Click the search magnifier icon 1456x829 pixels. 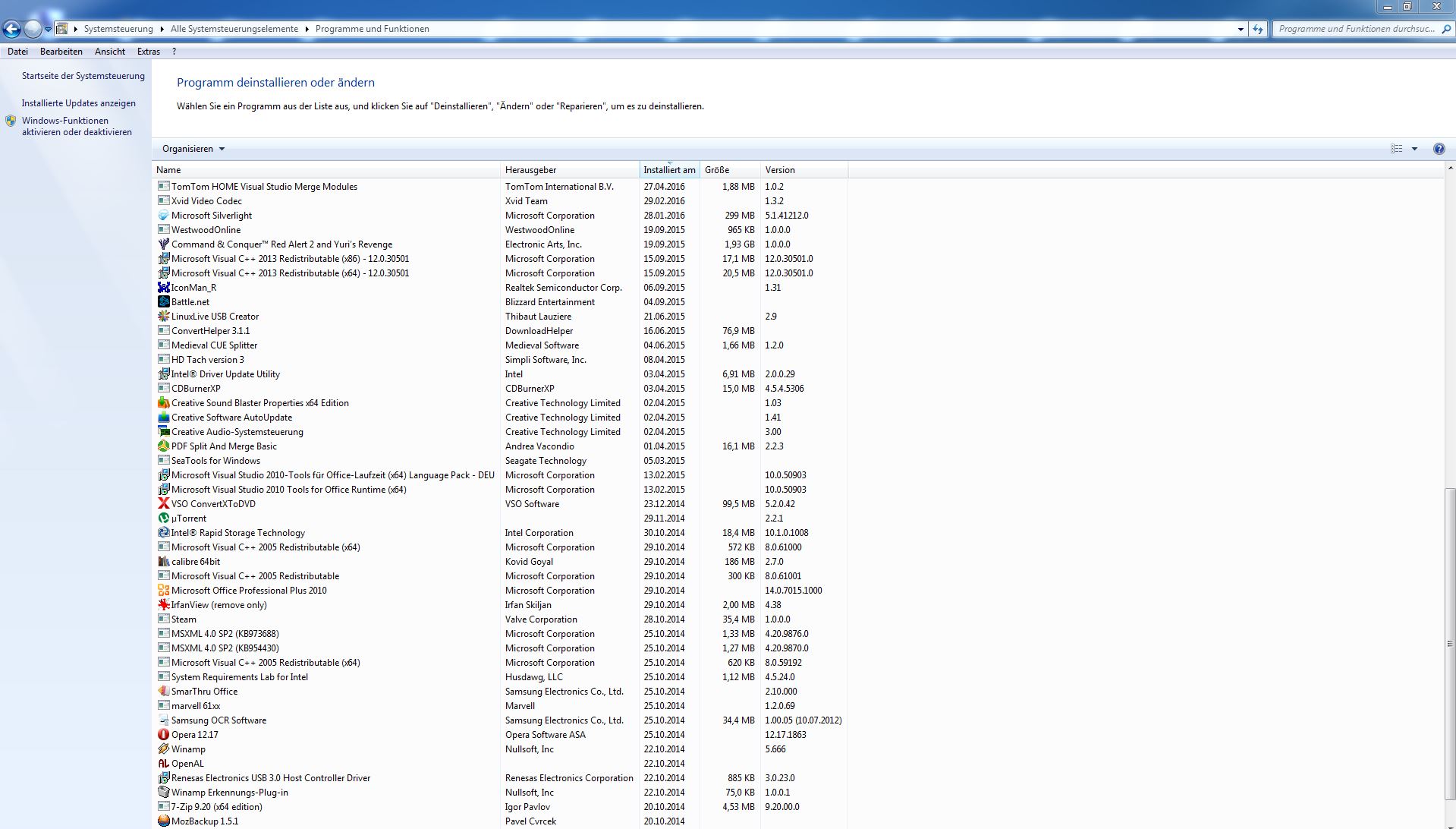coord(1446,29)
